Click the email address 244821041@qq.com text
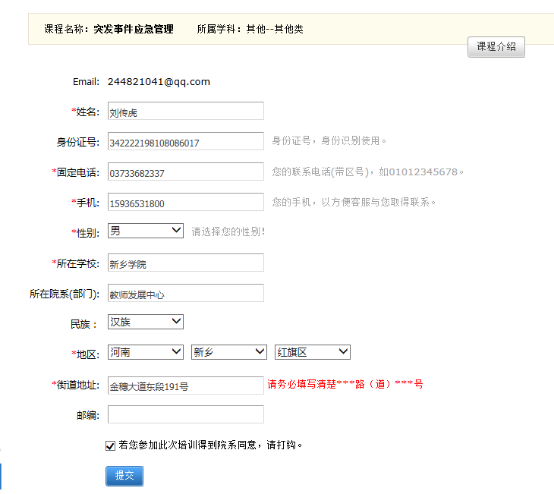Viewport: 554px width, 494px height. [x=159, y=82]
